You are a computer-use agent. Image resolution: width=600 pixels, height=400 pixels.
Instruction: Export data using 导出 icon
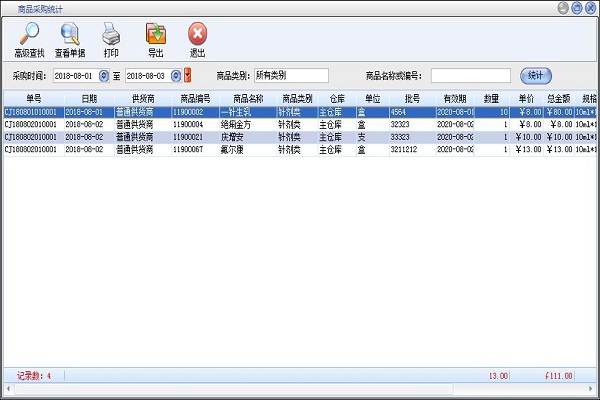coord(155,37)
